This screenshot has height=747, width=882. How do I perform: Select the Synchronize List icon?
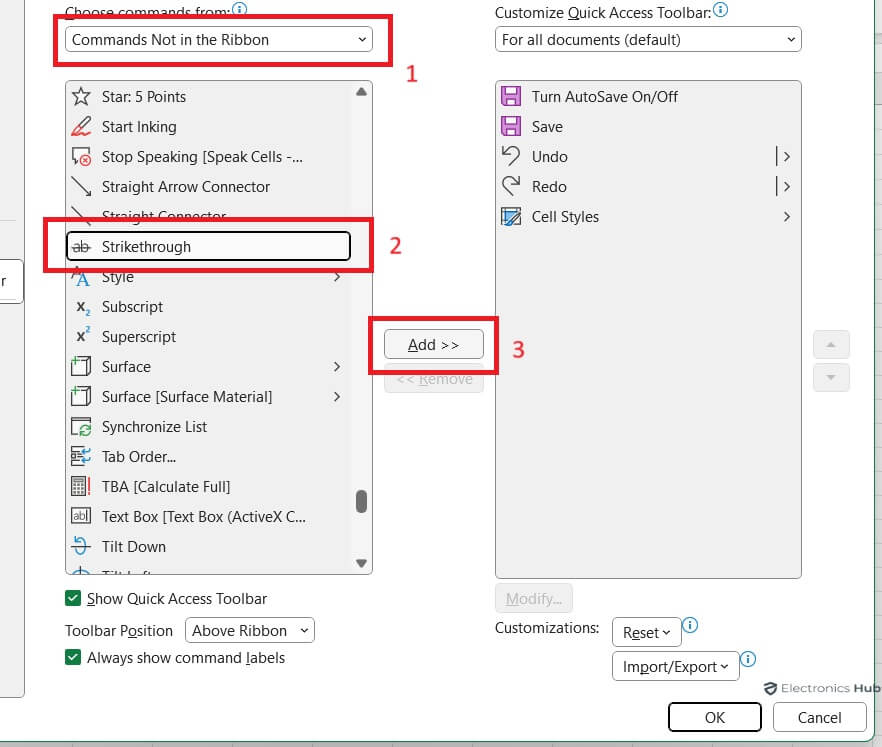(82, 427)
